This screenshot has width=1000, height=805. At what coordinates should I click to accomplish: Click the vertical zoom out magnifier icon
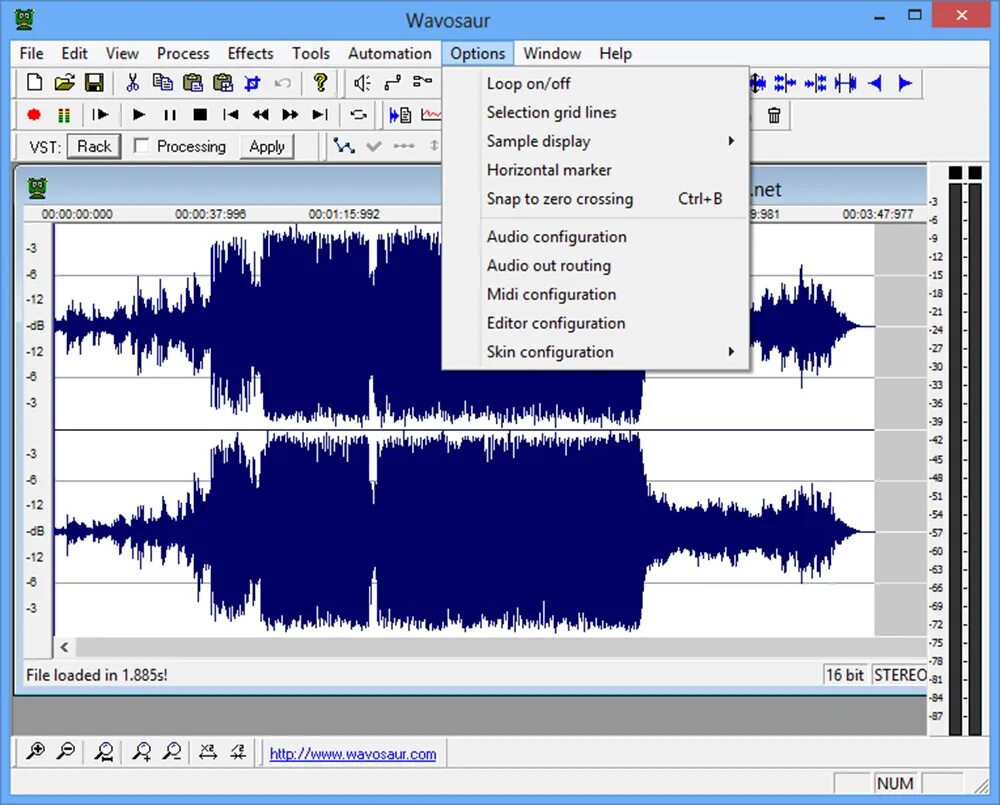click(x=172, y=752)
